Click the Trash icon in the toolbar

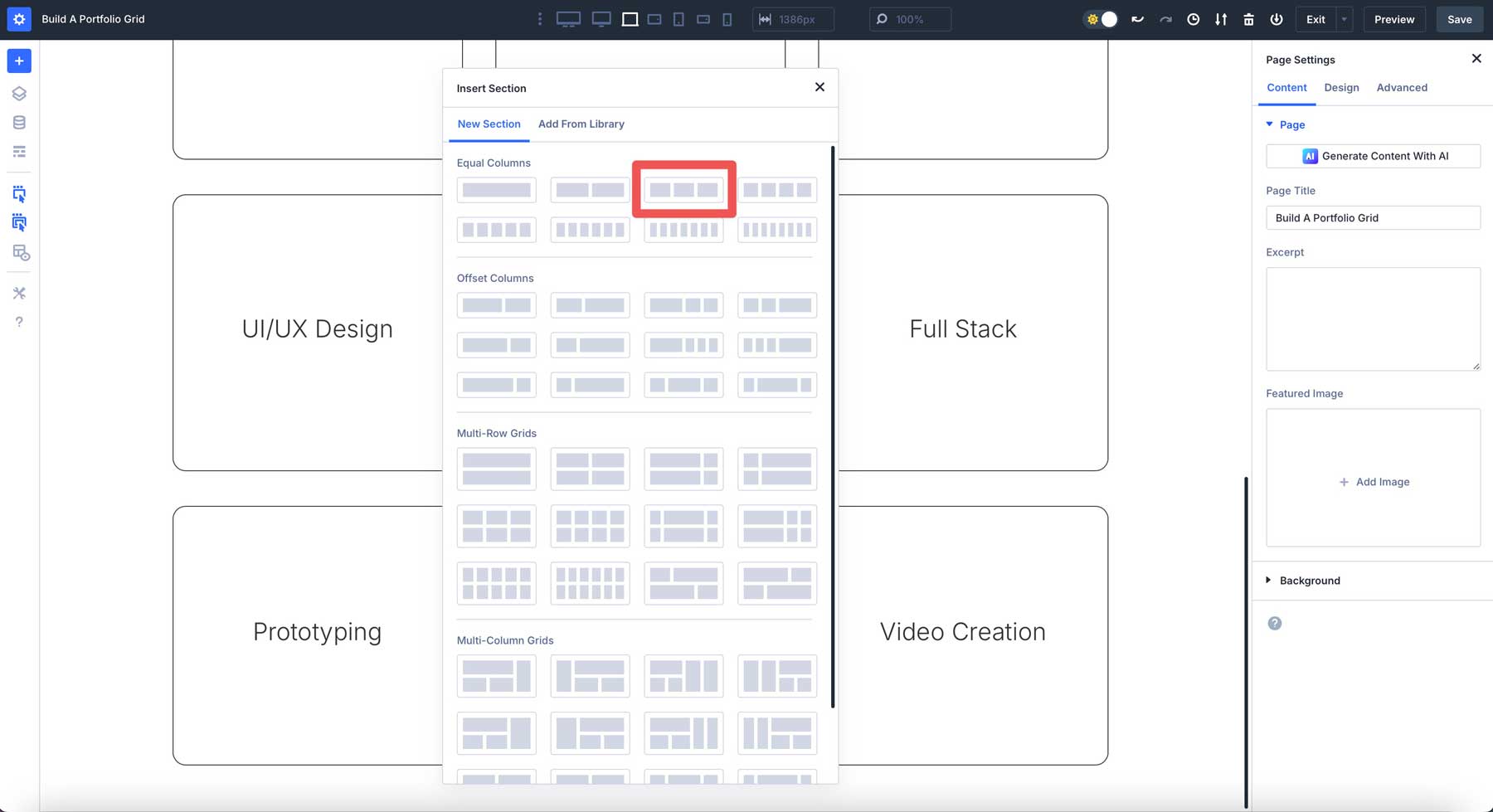coord(1248,18)
